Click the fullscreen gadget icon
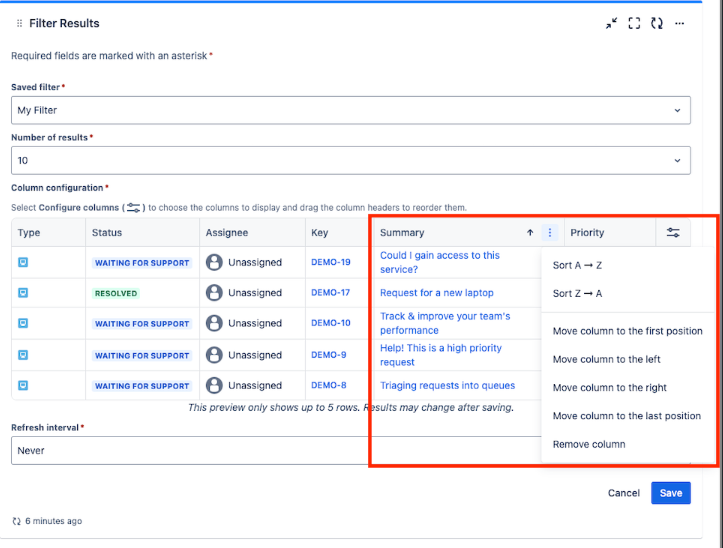The height and width of the screenshot is (548, 723). [x=634, y=24]
